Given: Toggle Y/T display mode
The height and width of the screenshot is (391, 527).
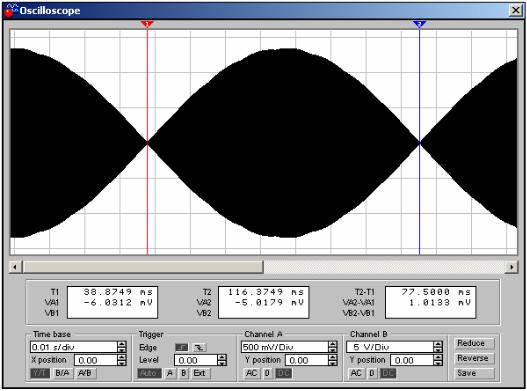Looking at the screenshot, I should [x=40, y=373].
